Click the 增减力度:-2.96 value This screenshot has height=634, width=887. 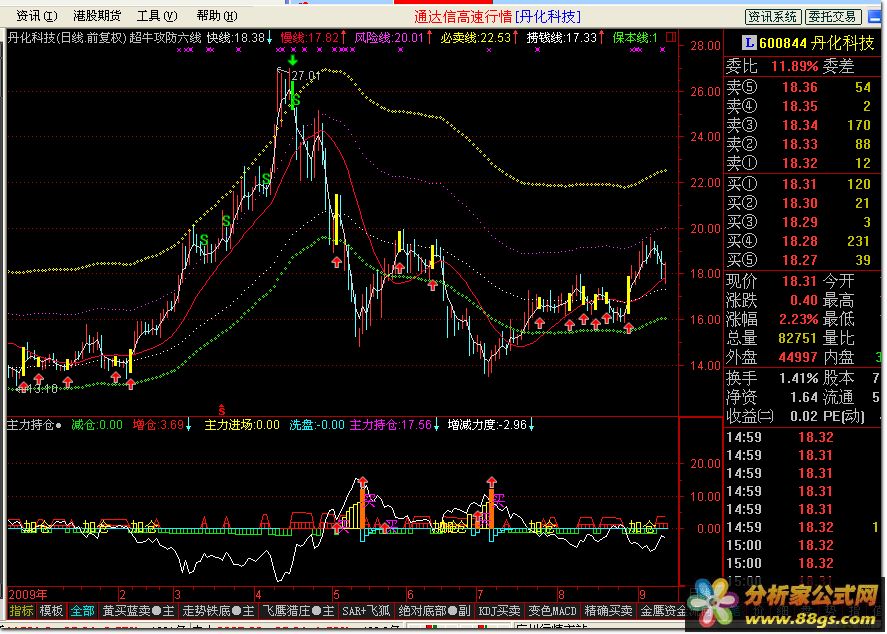tap(487, 425)
